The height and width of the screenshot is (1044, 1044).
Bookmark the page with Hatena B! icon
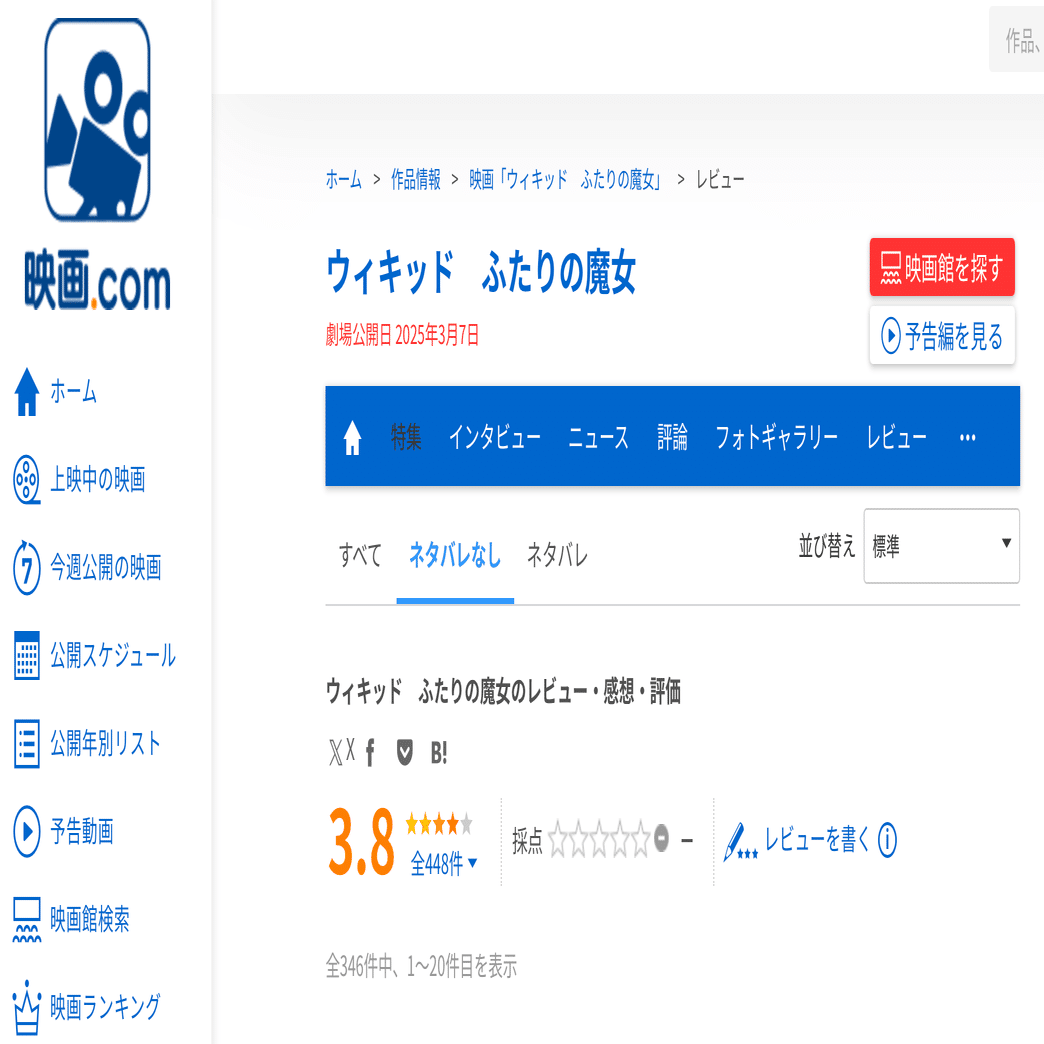439,753
